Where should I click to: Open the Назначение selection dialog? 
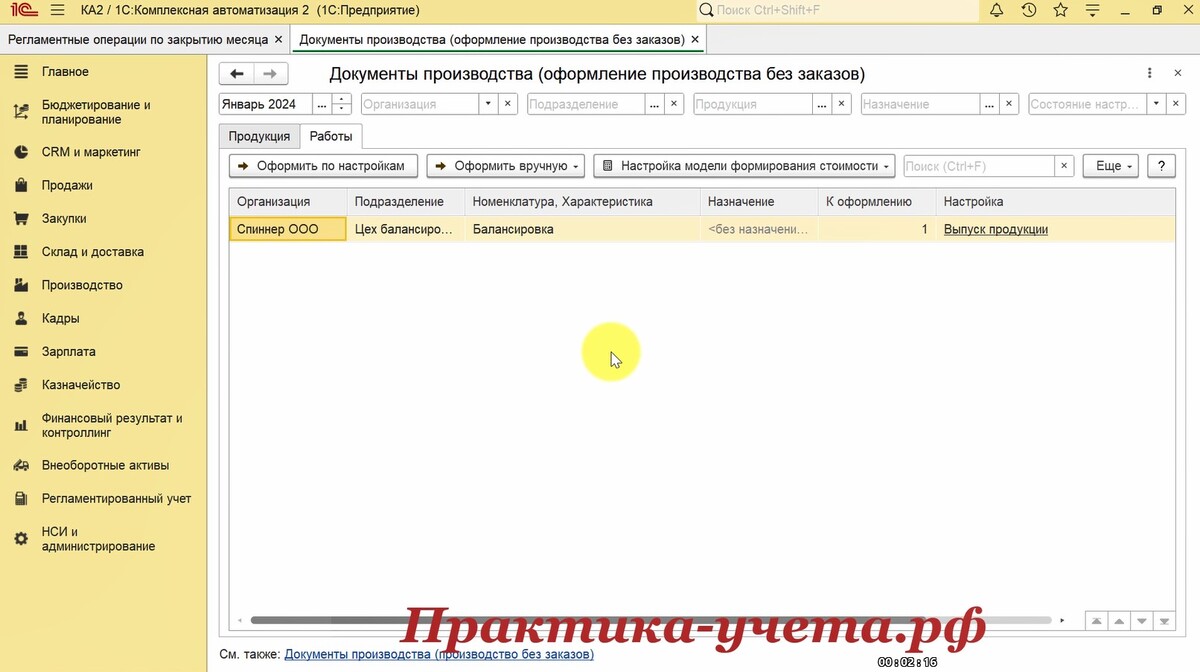click(988, 104)
